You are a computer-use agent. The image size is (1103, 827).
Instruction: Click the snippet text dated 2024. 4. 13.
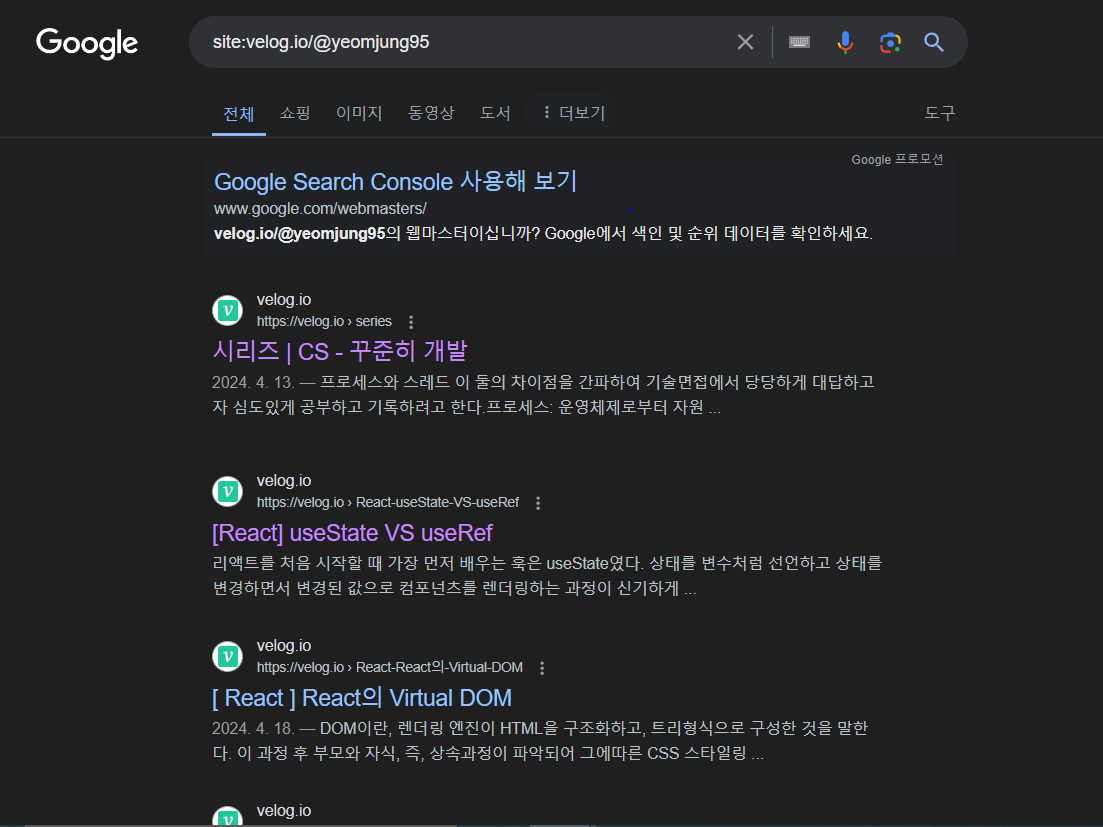[x=543, y=395]
